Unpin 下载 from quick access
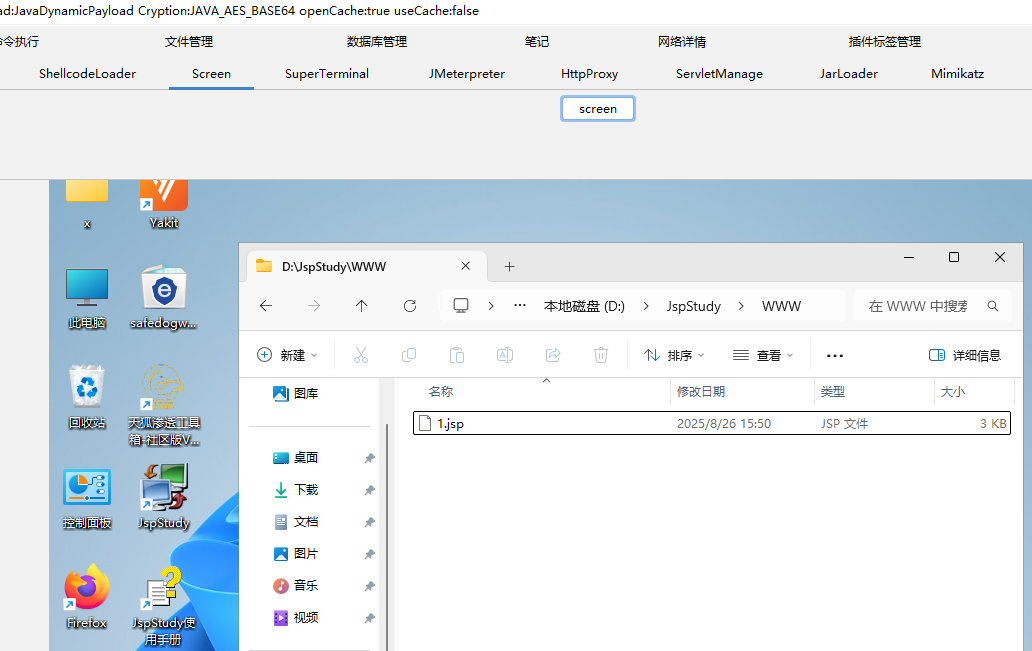 click(369, 490)
